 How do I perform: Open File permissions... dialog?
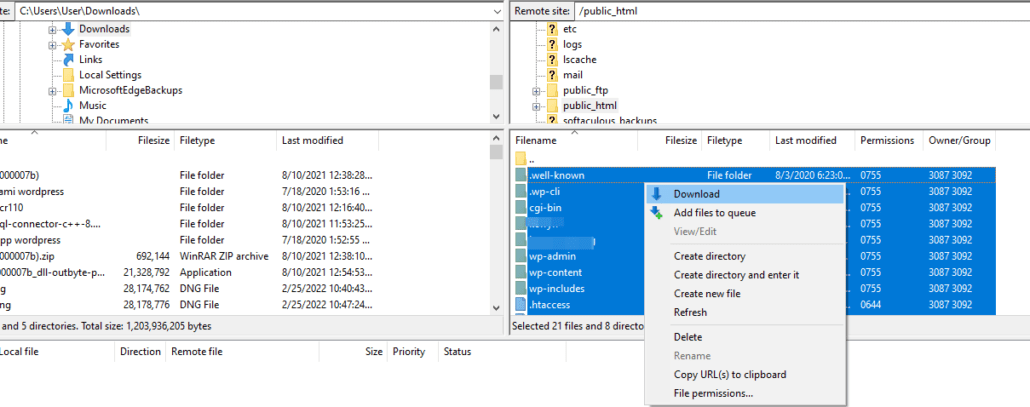(744, 394)
